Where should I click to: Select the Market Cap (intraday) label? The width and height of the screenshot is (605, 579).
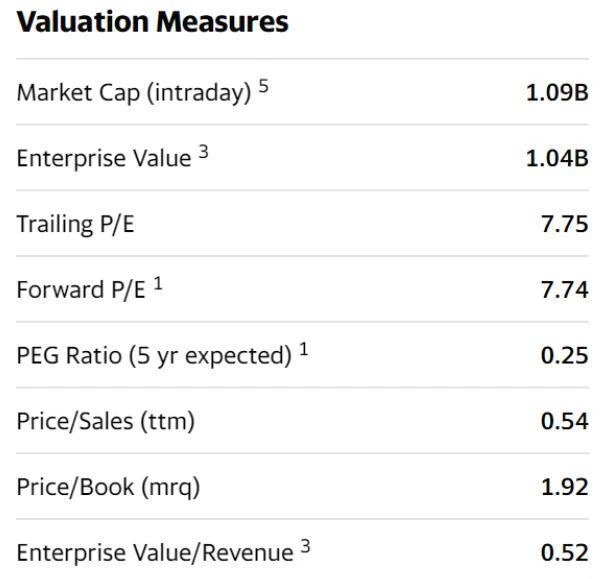coord(133,93)
